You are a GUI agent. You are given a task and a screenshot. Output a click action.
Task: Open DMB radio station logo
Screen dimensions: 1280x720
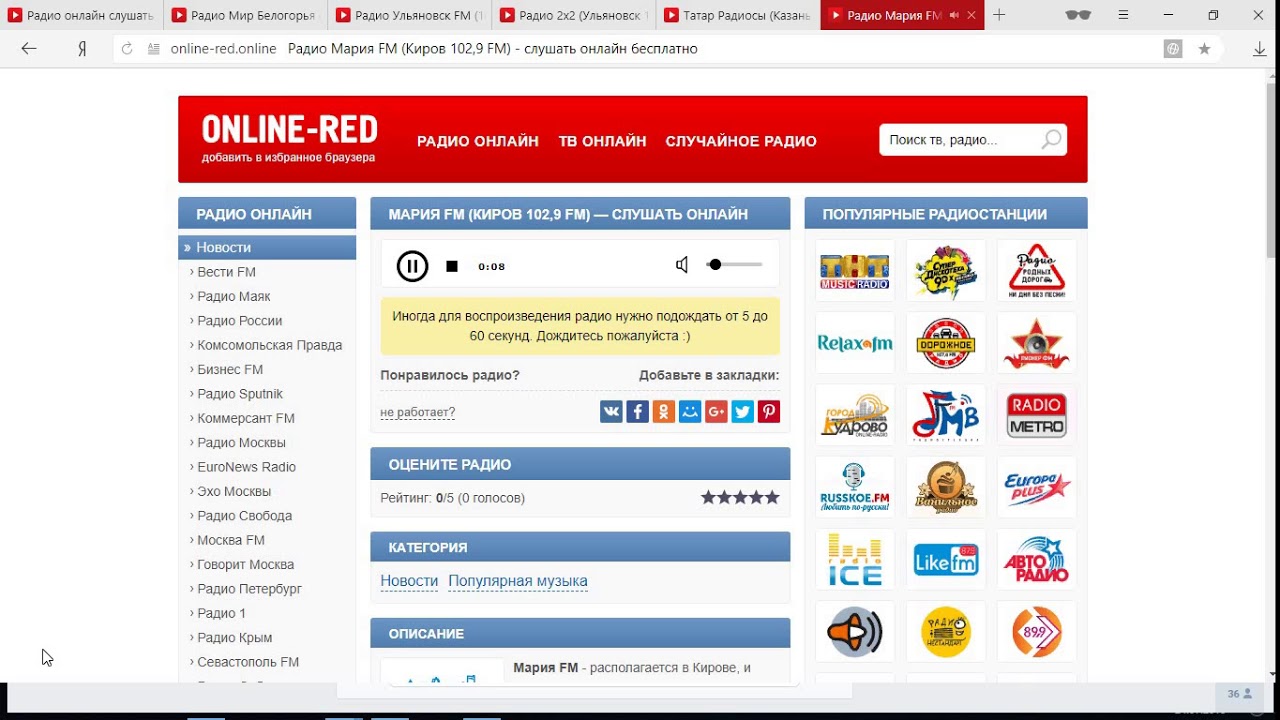pyautogui.click(x=946, y=415)
